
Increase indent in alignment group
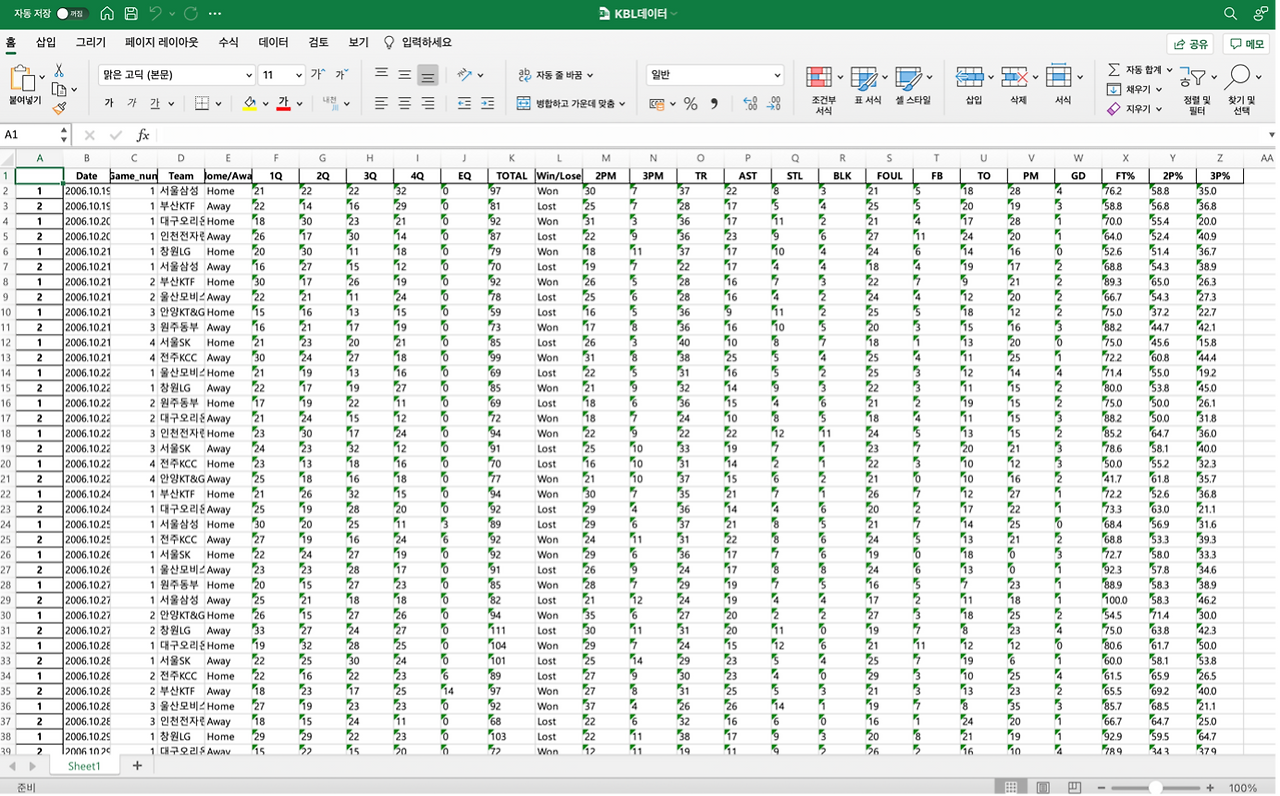487,104
